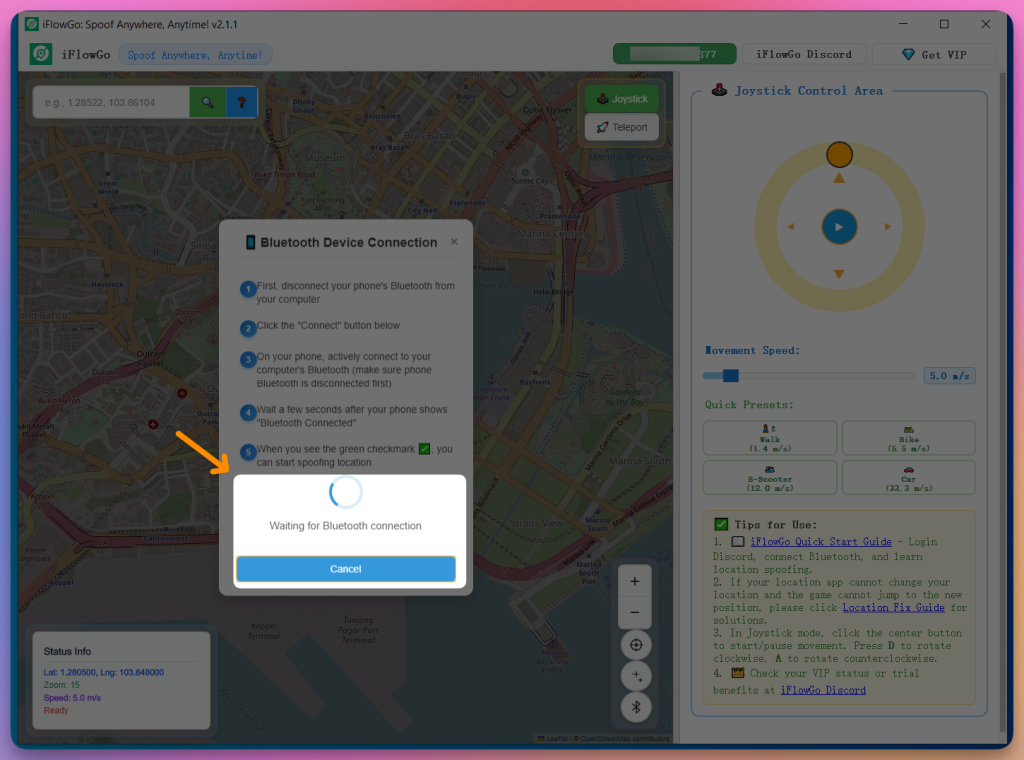This screenshot has height=760, width=1024.
Task: Click the 5.0 m/s speed value box
Action: (x=950, y=376)
